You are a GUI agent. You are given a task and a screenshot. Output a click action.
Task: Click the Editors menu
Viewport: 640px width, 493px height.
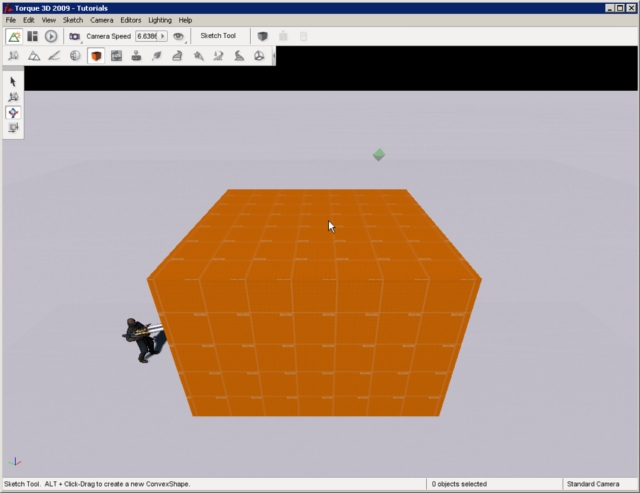coord(131,20)
